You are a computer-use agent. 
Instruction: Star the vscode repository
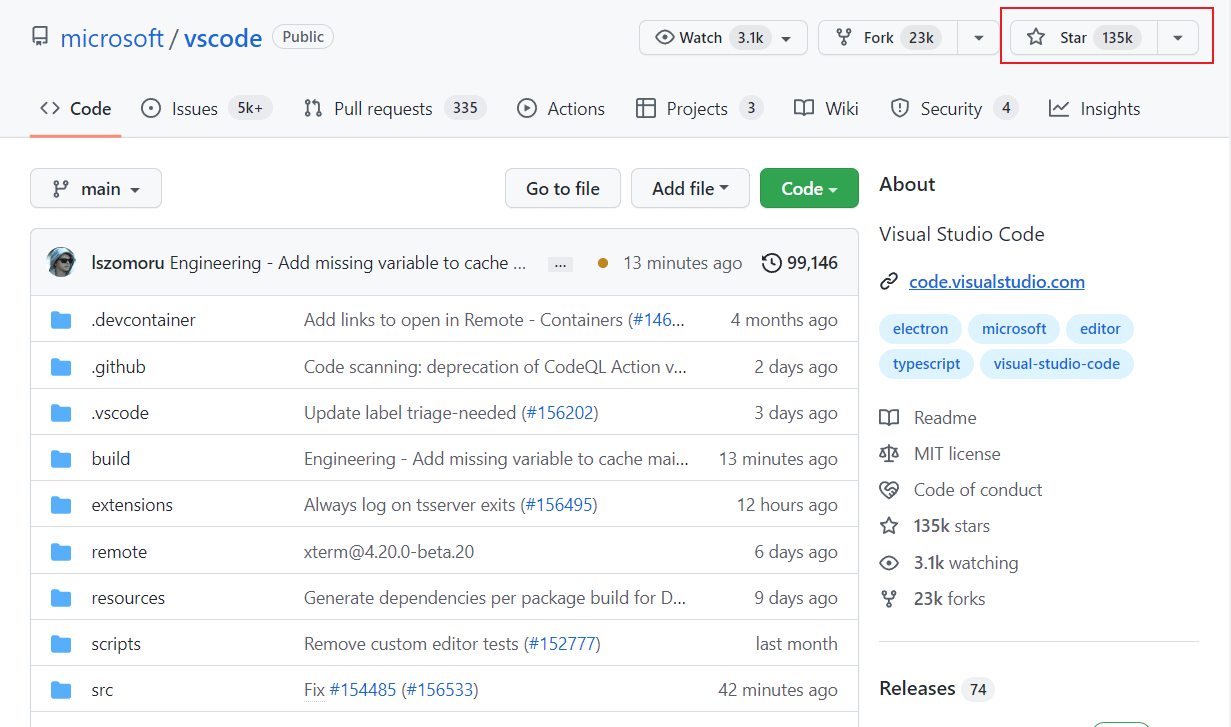coord(1084,37)
